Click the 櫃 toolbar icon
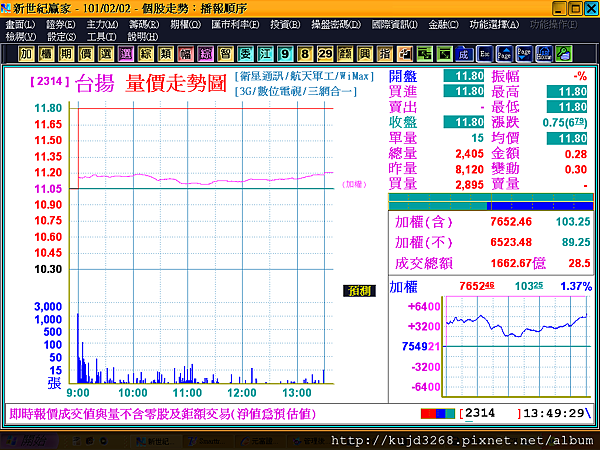 (x=46, y=54)
